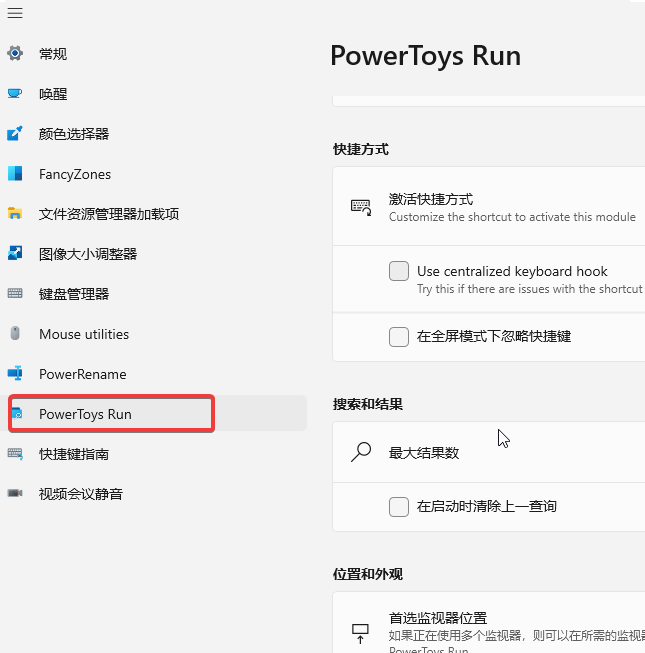Click the monitor icon beside 首选监视器位置
Screen dimensions: 645x653
click(x=361, y=633)
